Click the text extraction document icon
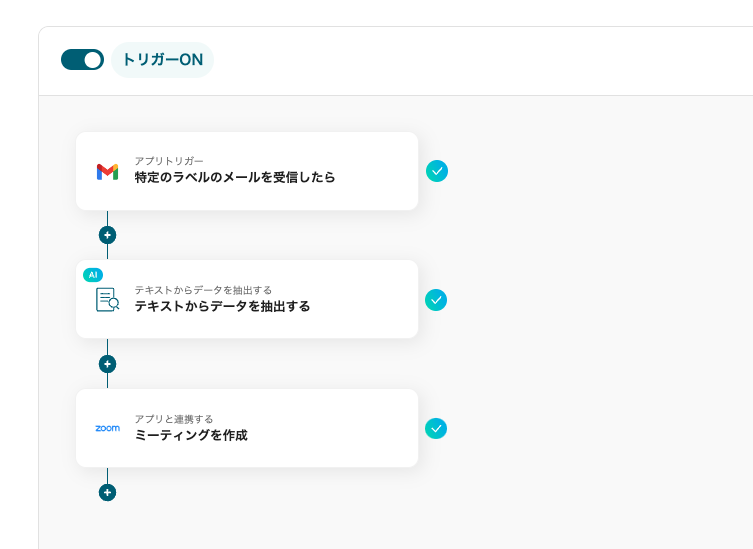The height and width of the screenshot is (549, 753). pyautogui.click(x=107, y=299)
